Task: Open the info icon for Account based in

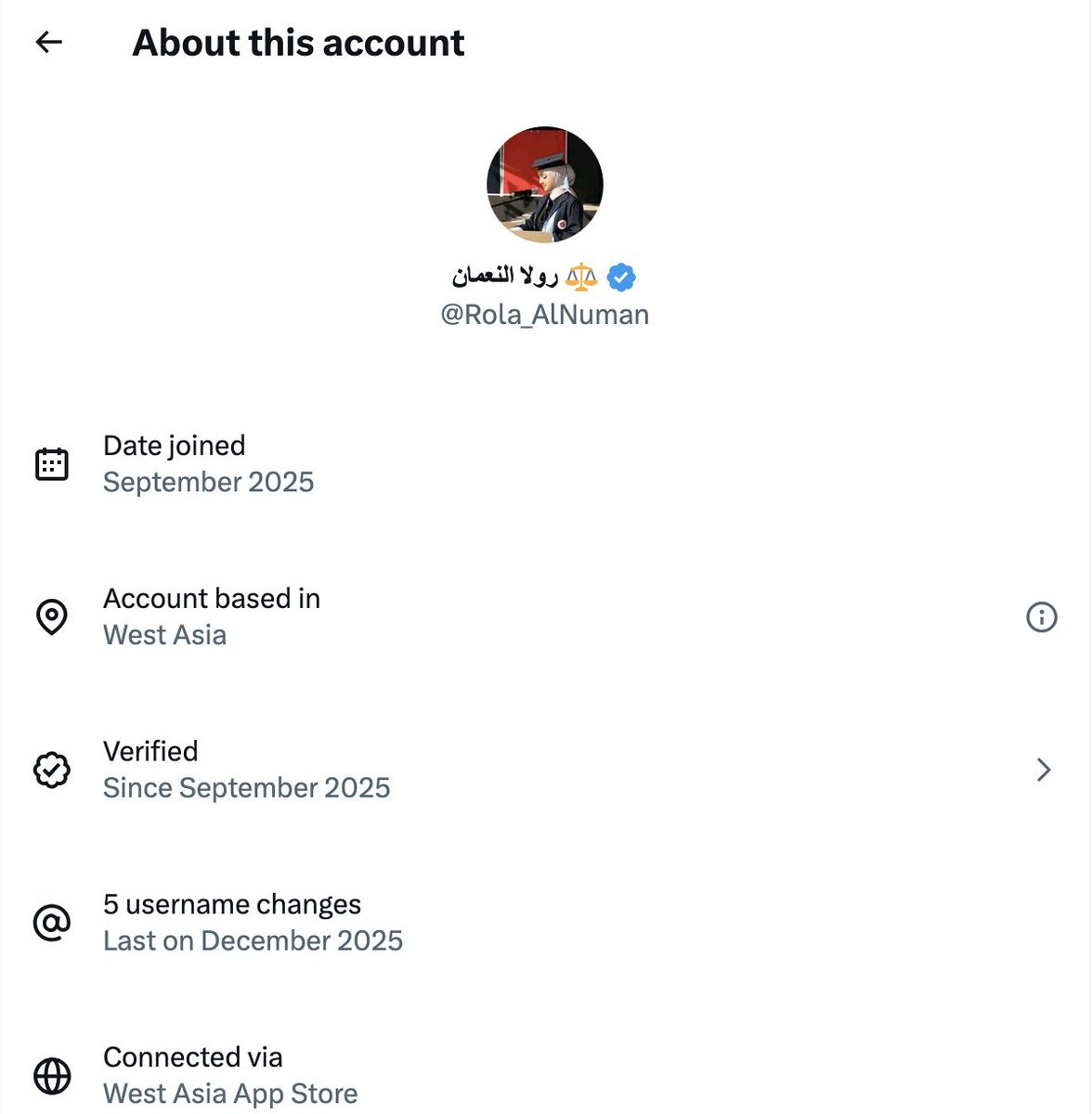Action: [1042, 616]
